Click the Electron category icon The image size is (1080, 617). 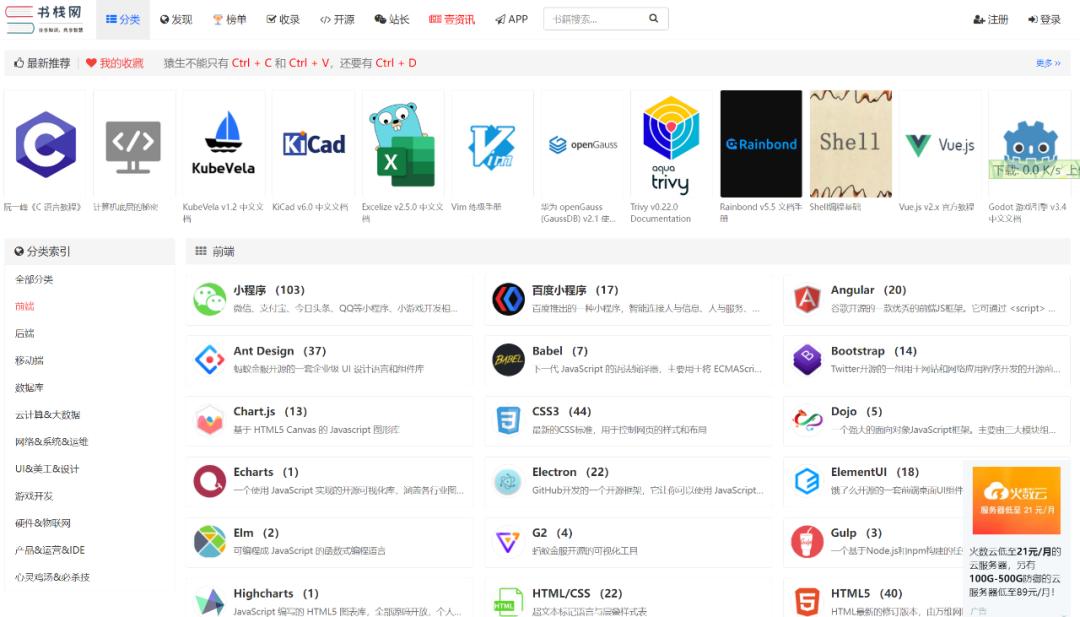coord(506,480)
